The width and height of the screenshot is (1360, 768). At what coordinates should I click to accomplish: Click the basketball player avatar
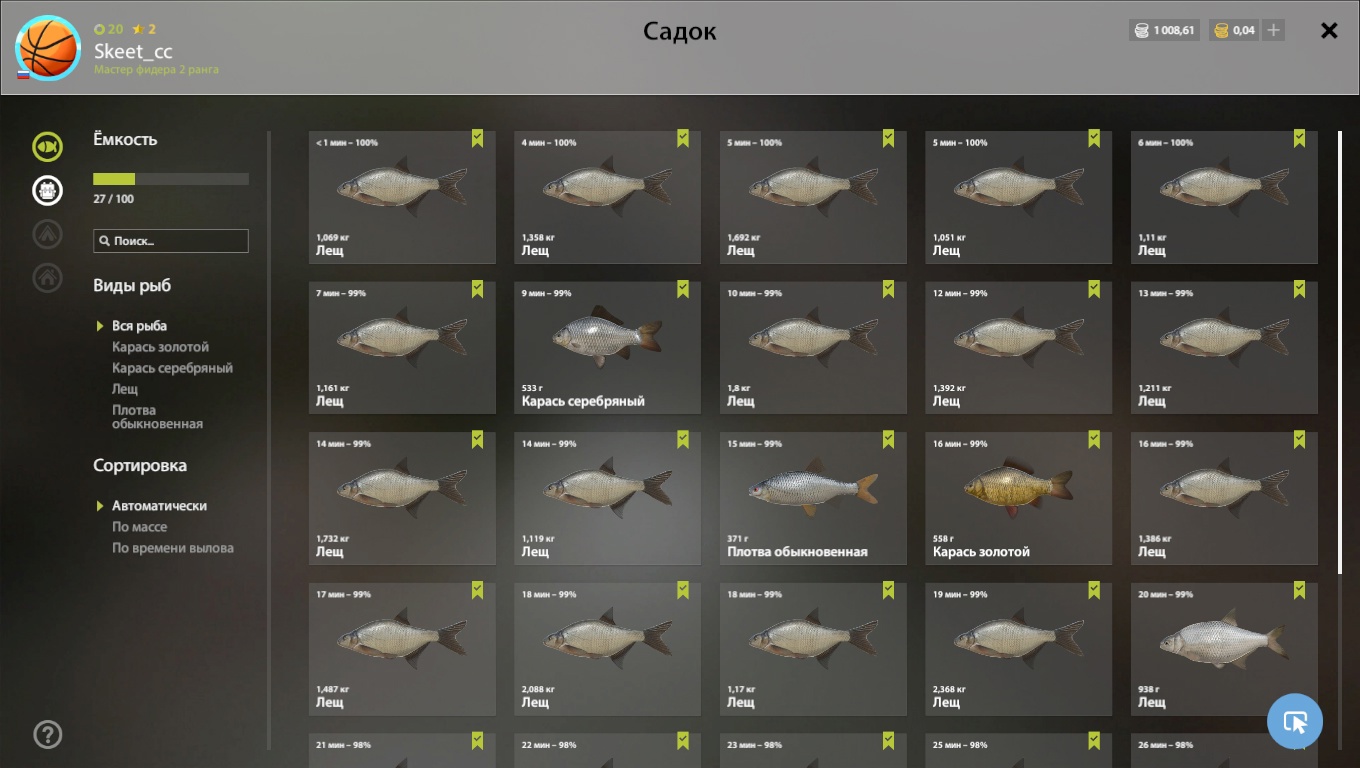click(x=48, y=48)
